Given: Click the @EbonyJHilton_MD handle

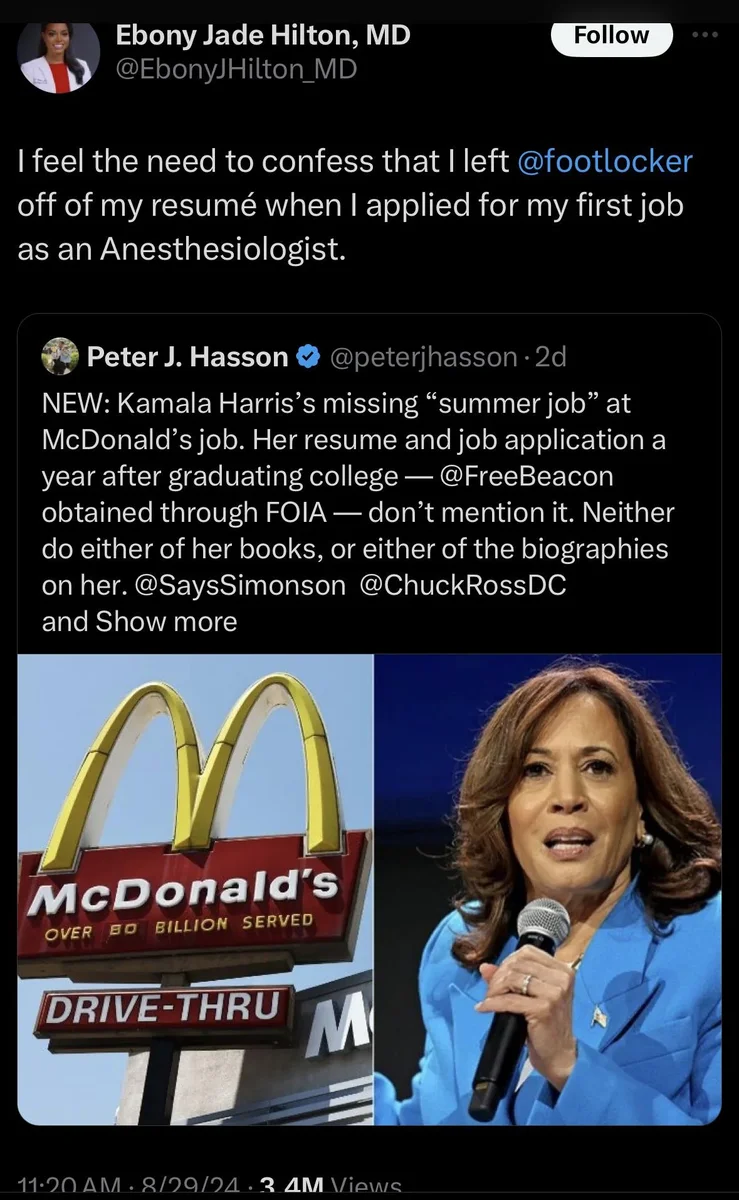Looking at the screenshot, I should click(x=237, y=68).
